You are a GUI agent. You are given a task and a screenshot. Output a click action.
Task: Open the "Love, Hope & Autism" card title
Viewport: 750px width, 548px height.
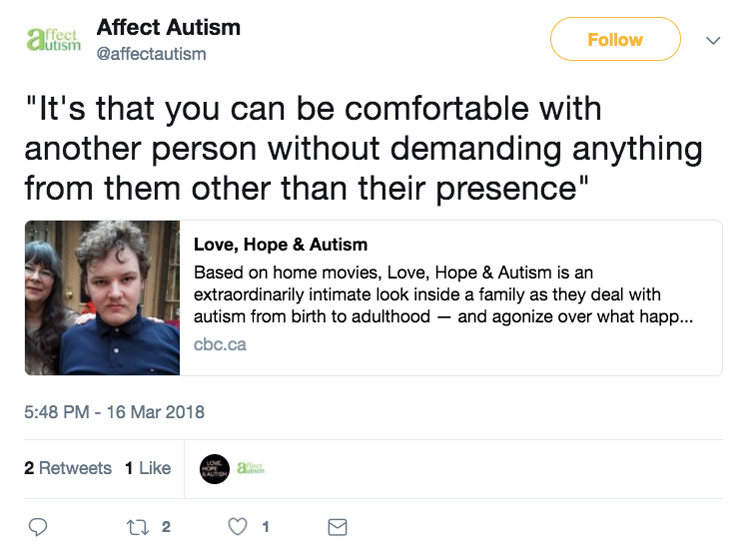[280, 244]
